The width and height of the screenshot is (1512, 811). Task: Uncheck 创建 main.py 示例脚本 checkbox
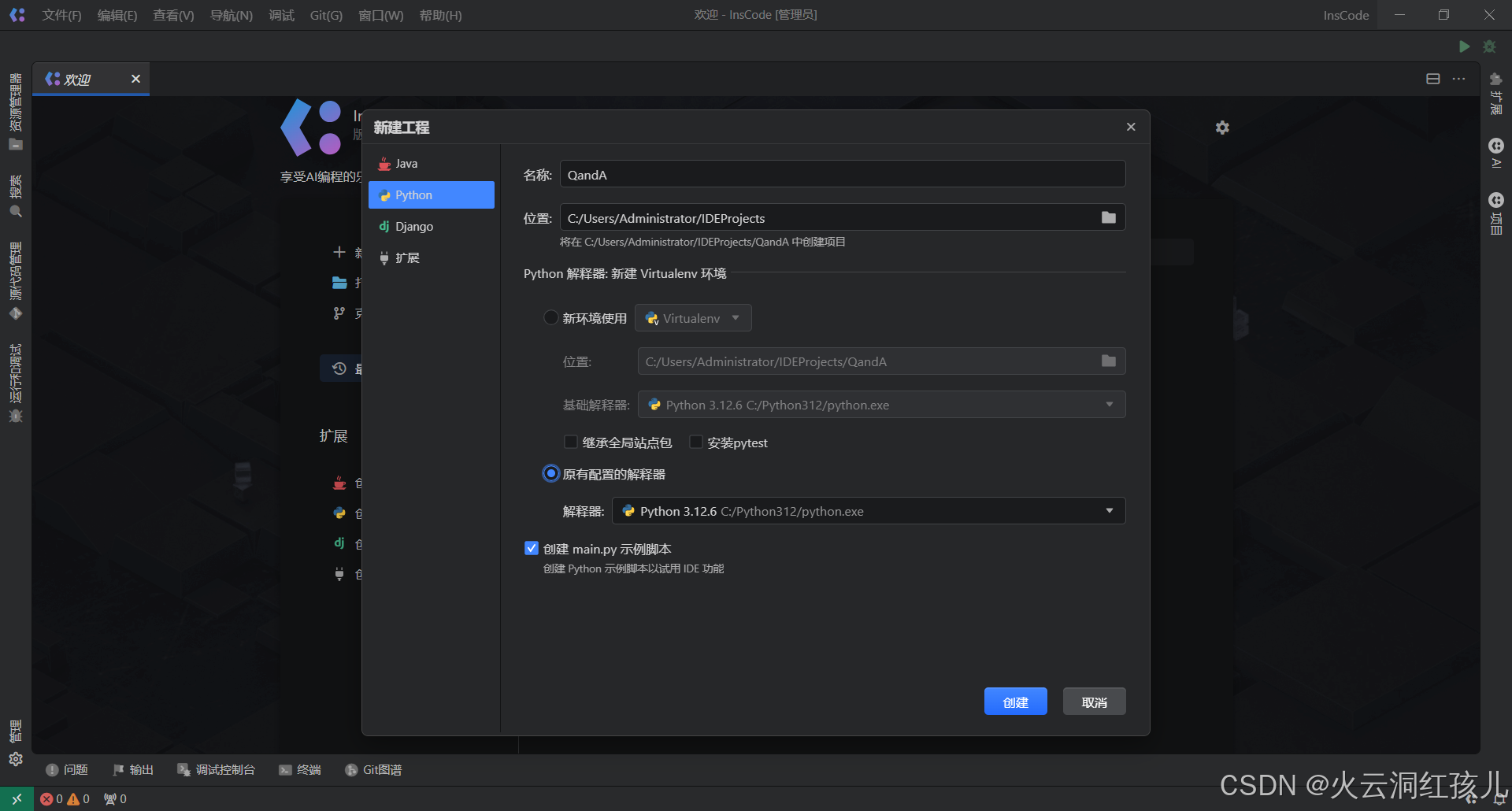[x=532, y=548]
